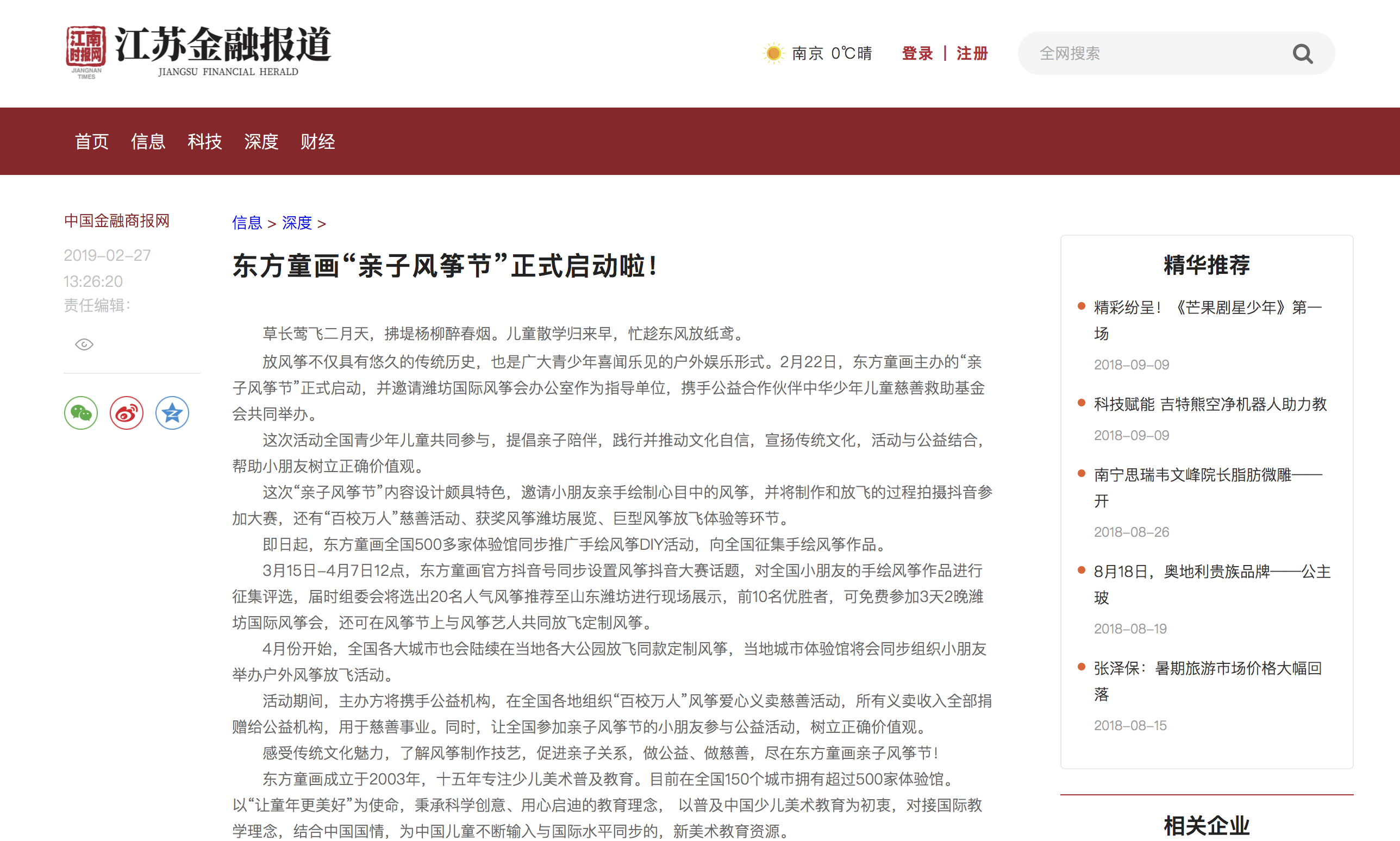1400x841 pixels.
Task: Go to the 财经 section
Action: click(x=317, y=142)
